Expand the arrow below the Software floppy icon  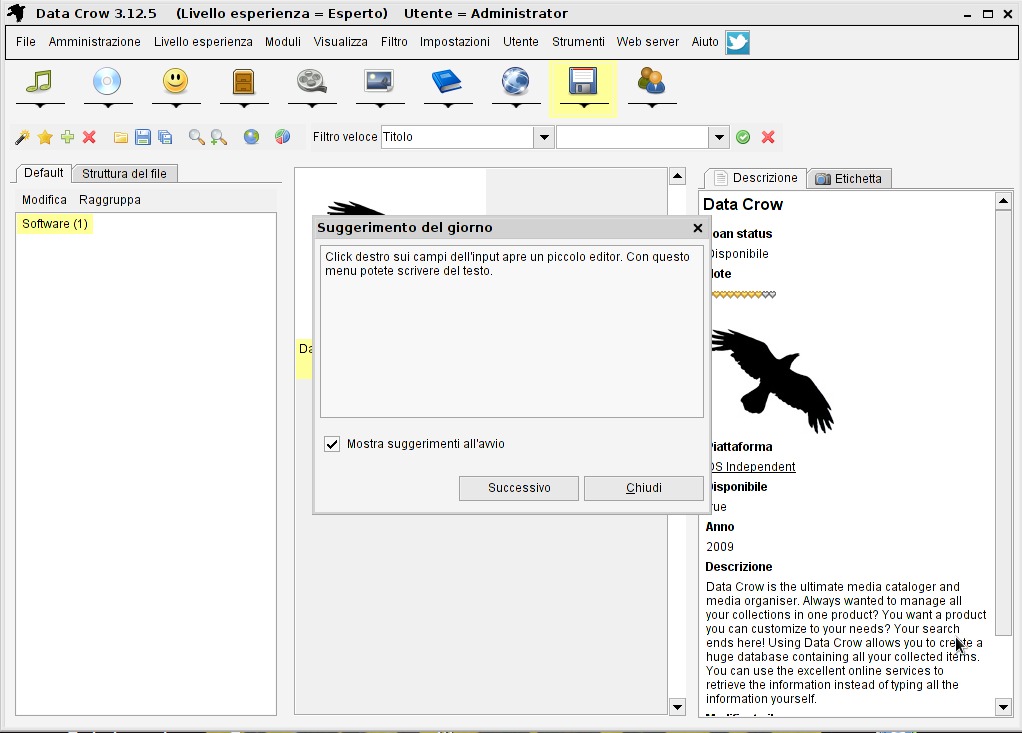click(583, 105)
